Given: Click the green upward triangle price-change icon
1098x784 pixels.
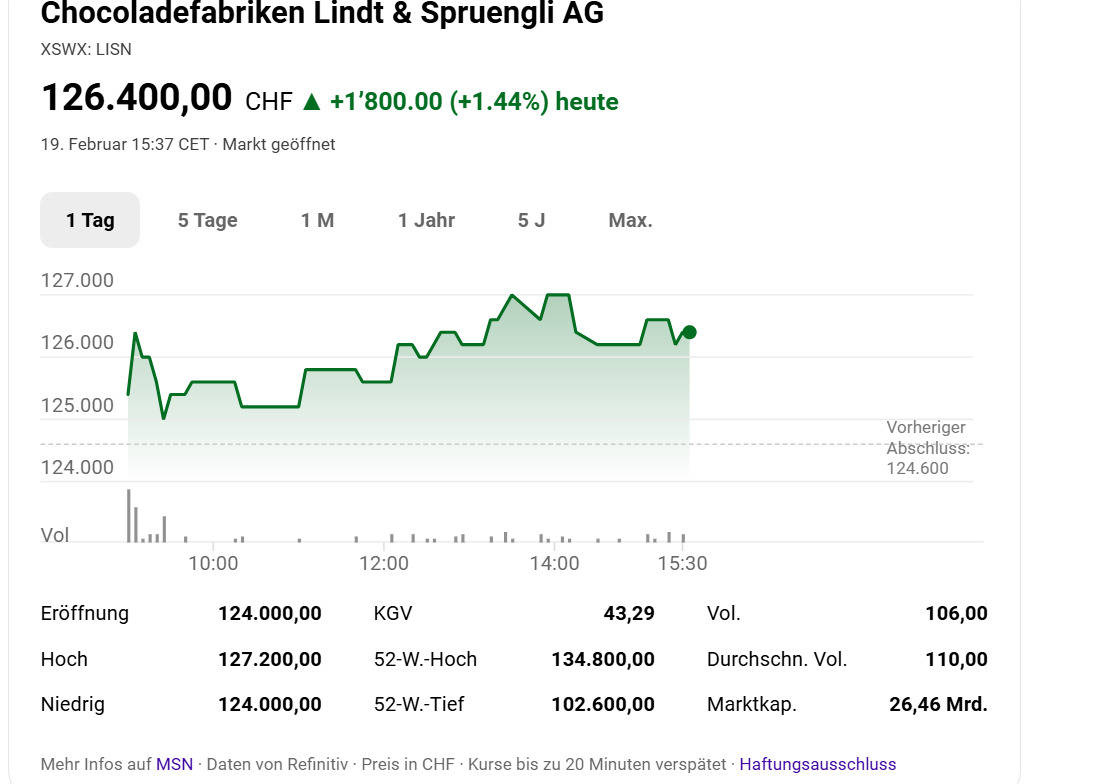Looking at the screenshot, I should click(x=311, y=101).
